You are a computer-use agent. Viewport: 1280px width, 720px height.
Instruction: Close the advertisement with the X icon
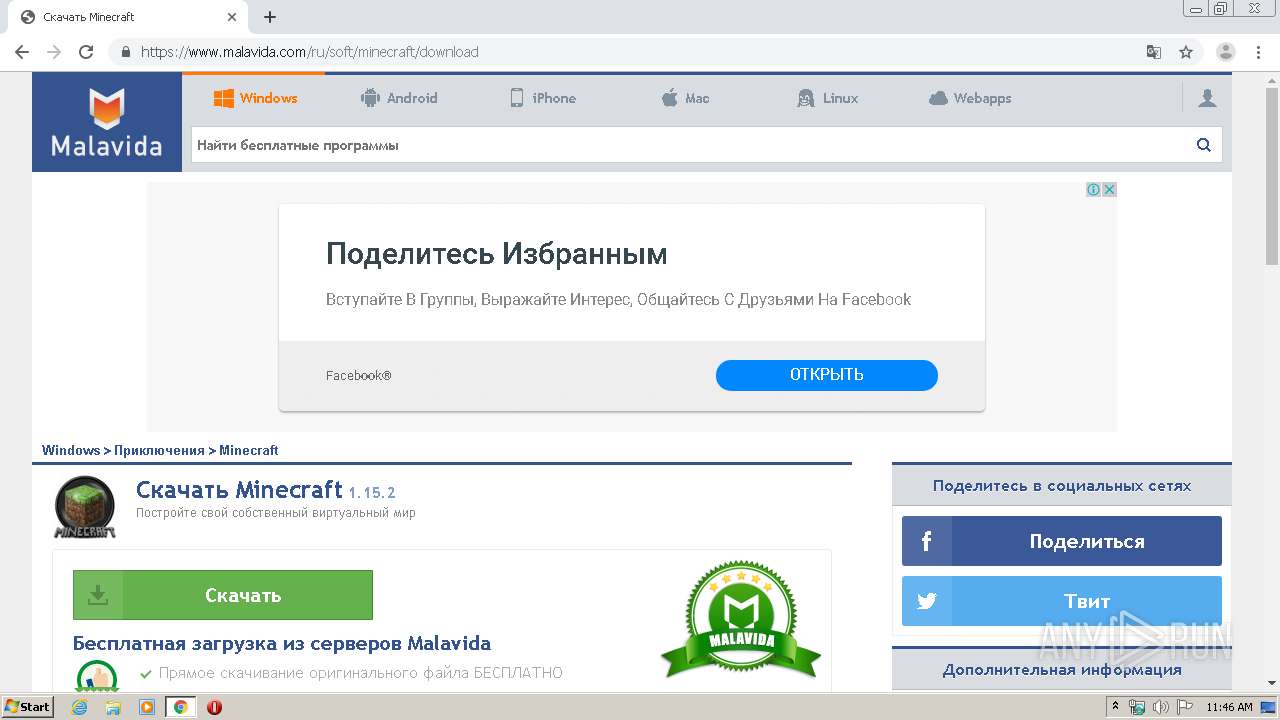click(x=1109, y=189)
